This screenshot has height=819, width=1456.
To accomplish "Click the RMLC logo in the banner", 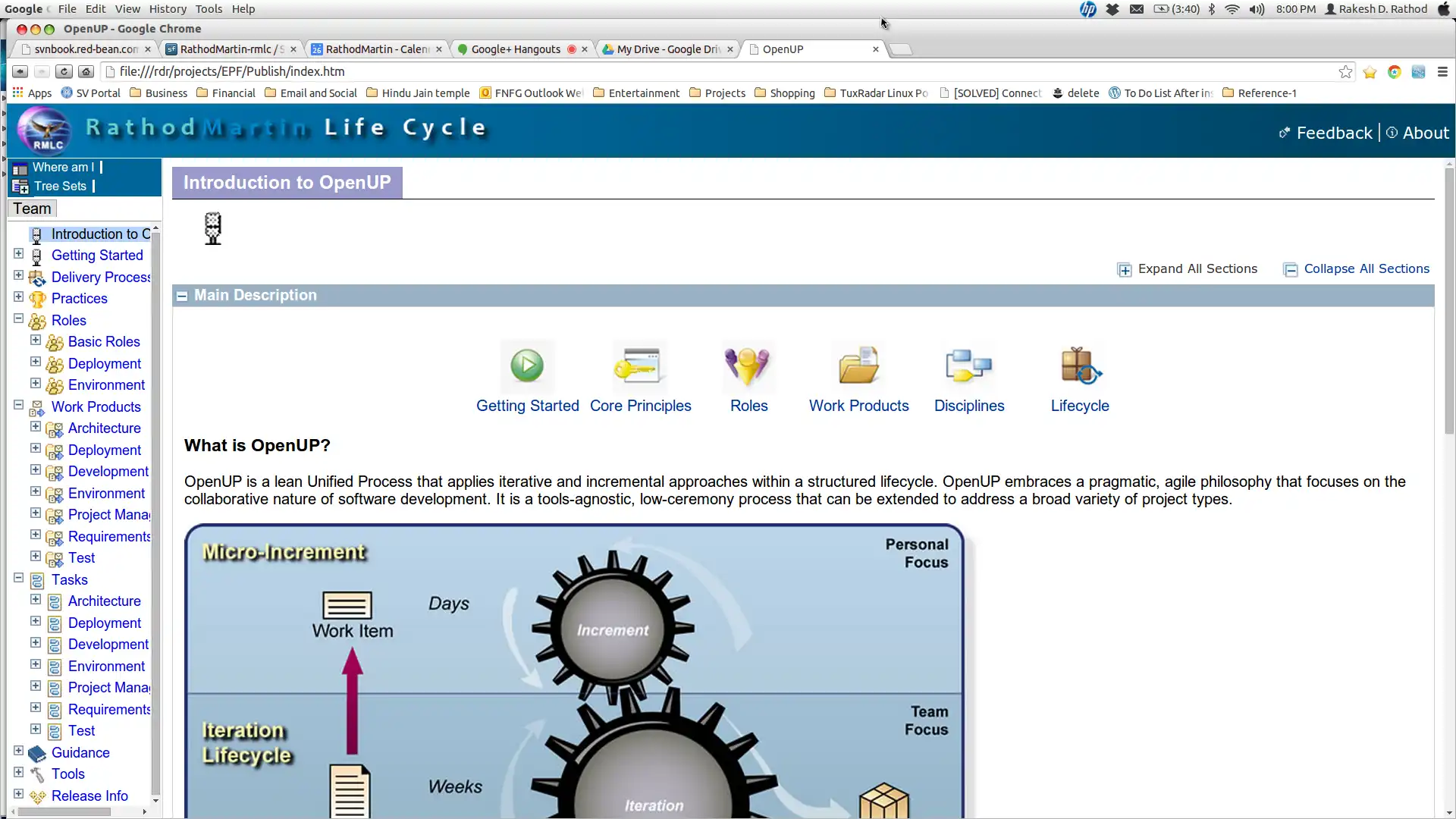I will pyautogui.click(x=45, y=130).
